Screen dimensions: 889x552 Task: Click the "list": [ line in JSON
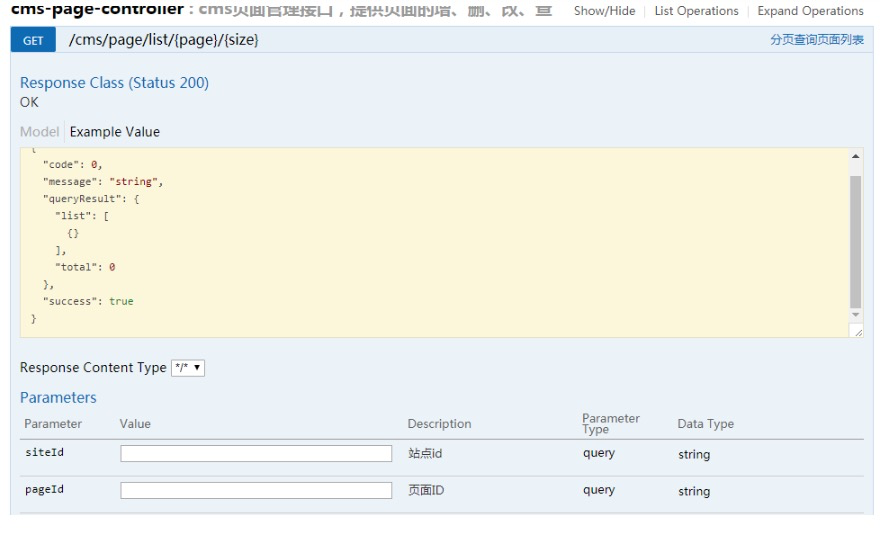[82, 216]
